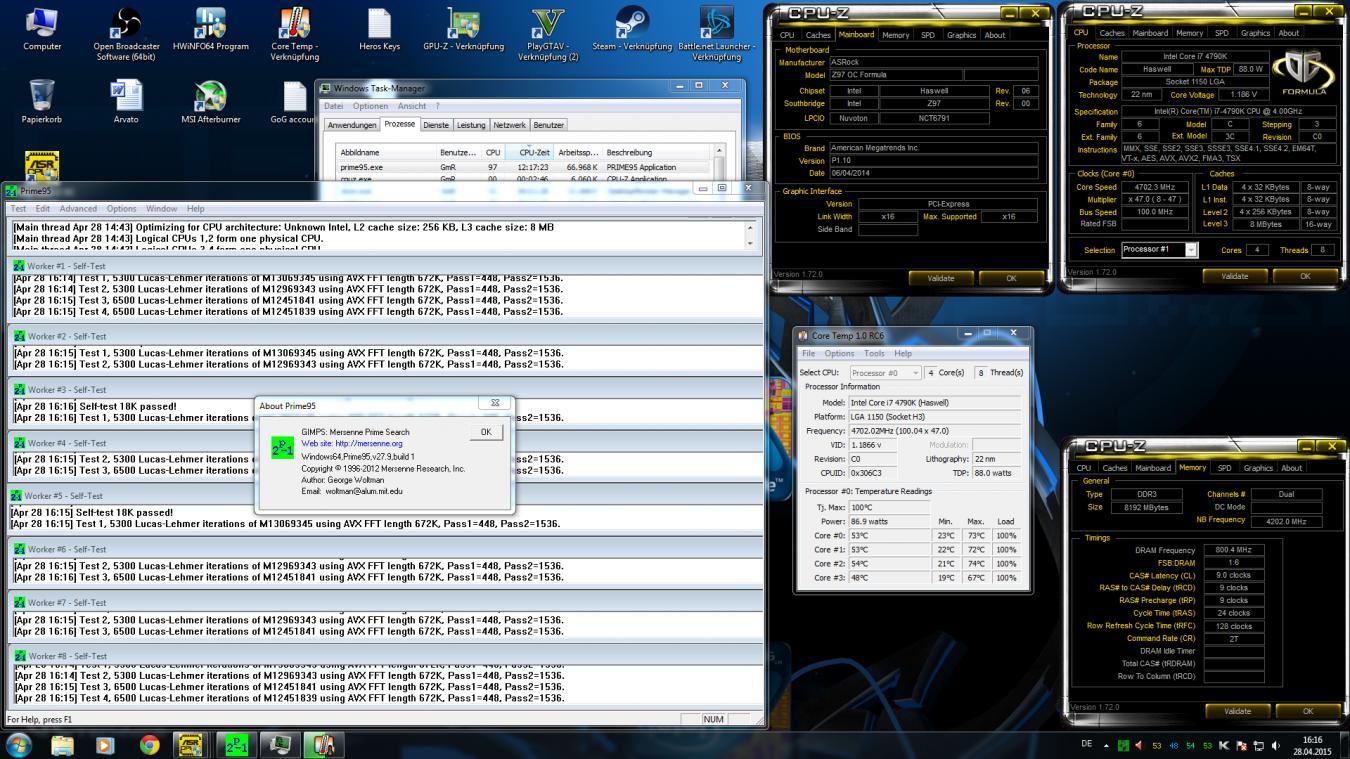
Task: Select the Core Temp desktop shortcut
Action: coord(294,33)
